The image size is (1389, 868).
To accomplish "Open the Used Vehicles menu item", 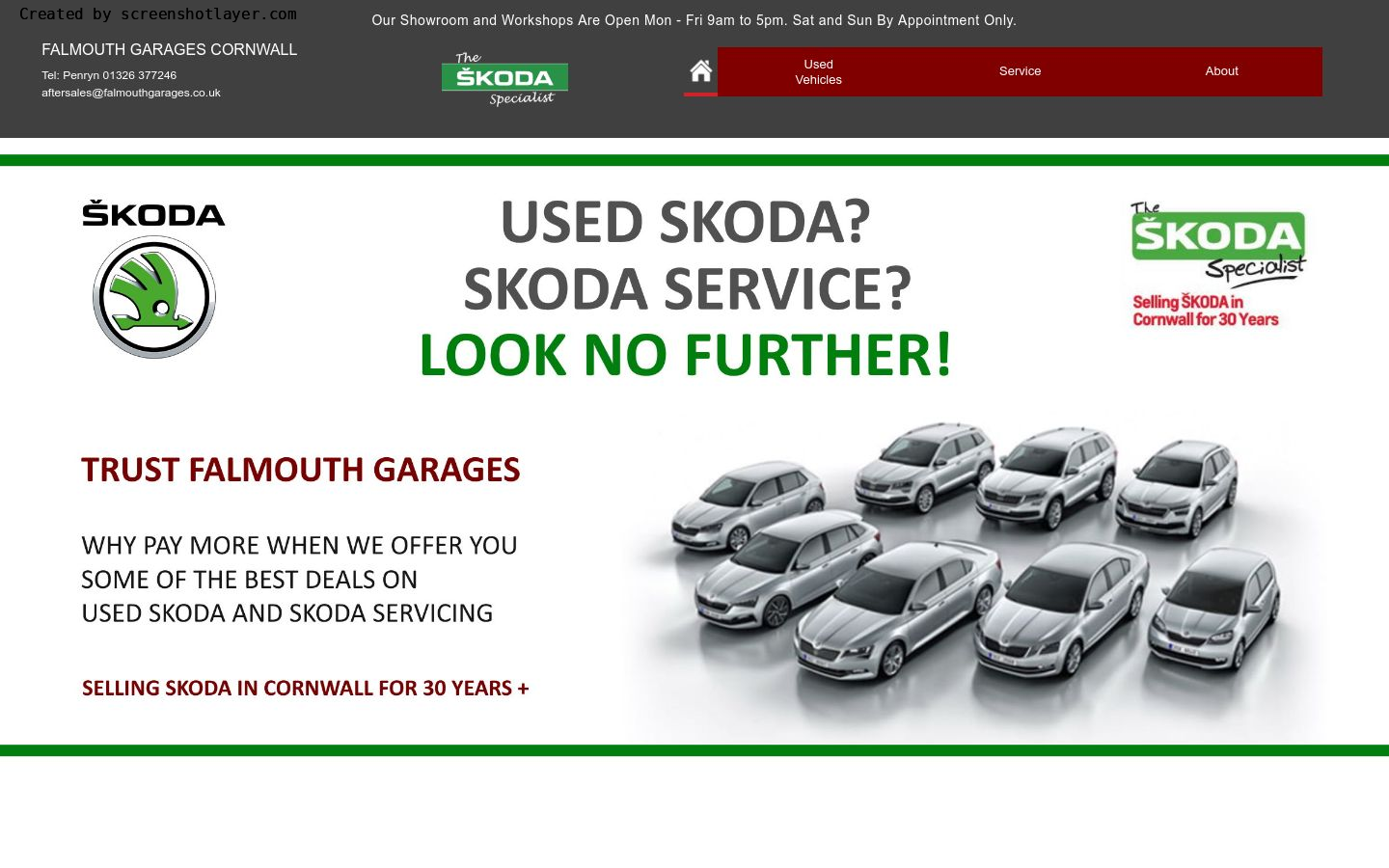I will pos(818,72).
